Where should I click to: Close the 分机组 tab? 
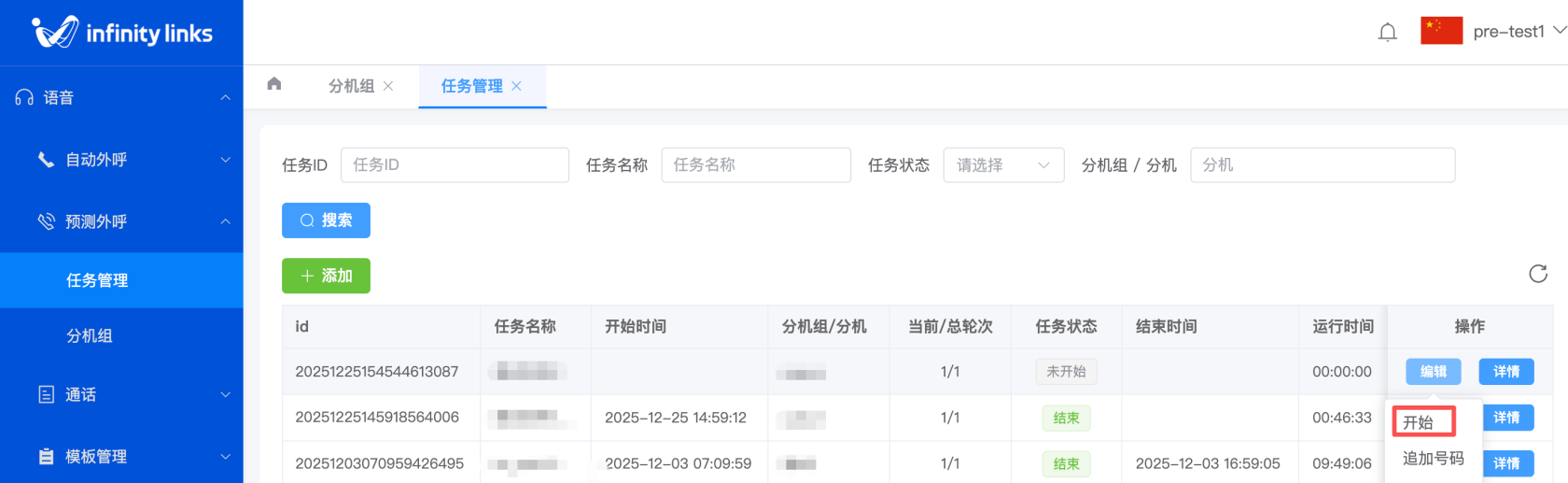point(388,86)
